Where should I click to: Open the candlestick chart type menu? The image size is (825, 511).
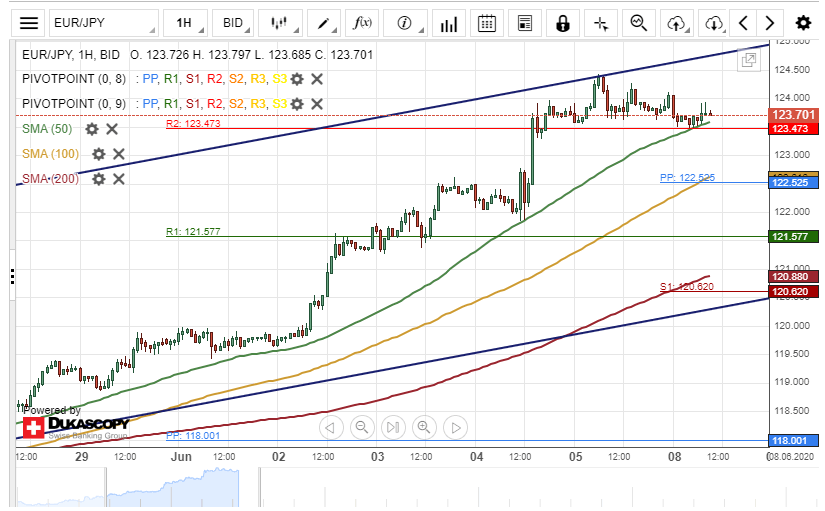tap(281, 22)
